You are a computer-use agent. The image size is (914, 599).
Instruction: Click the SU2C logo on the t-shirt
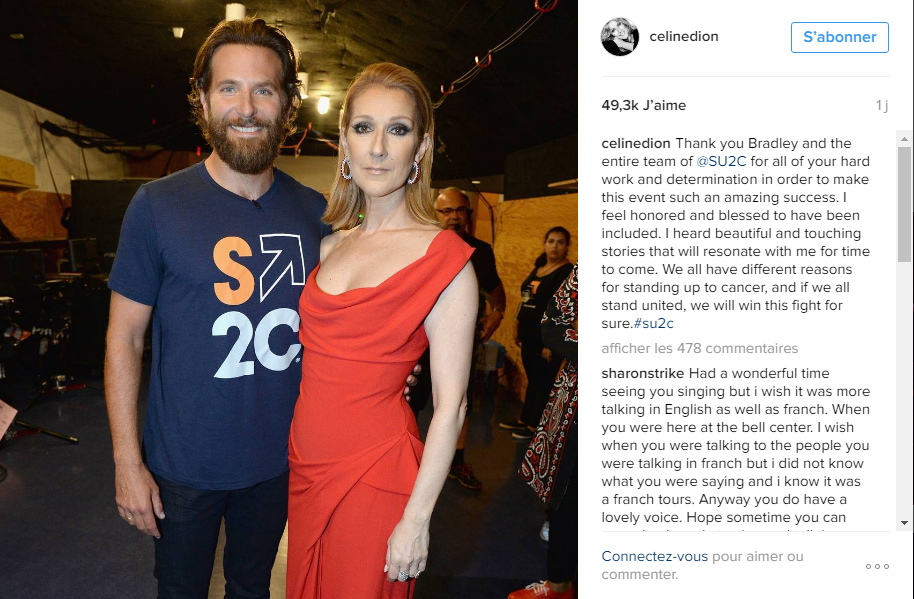click(258, 305)
